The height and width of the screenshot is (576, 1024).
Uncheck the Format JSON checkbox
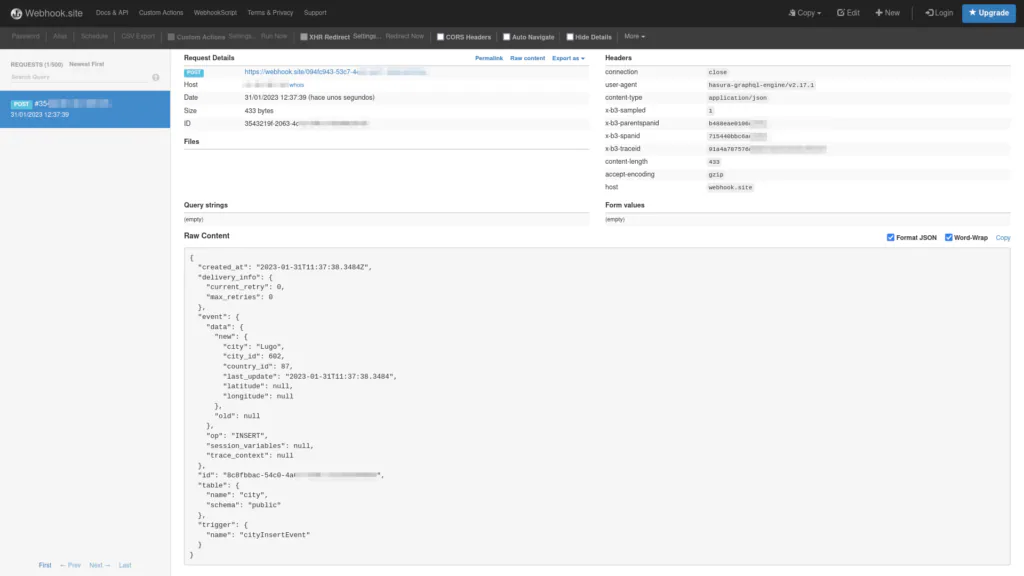coord(890,238)
